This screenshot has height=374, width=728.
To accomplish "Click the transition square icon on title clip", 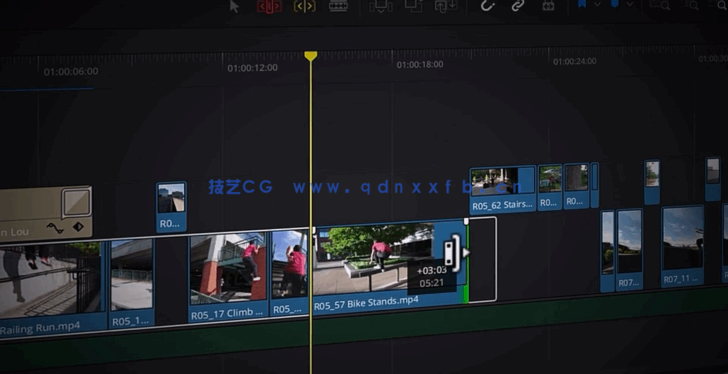I will coord(76,202).
